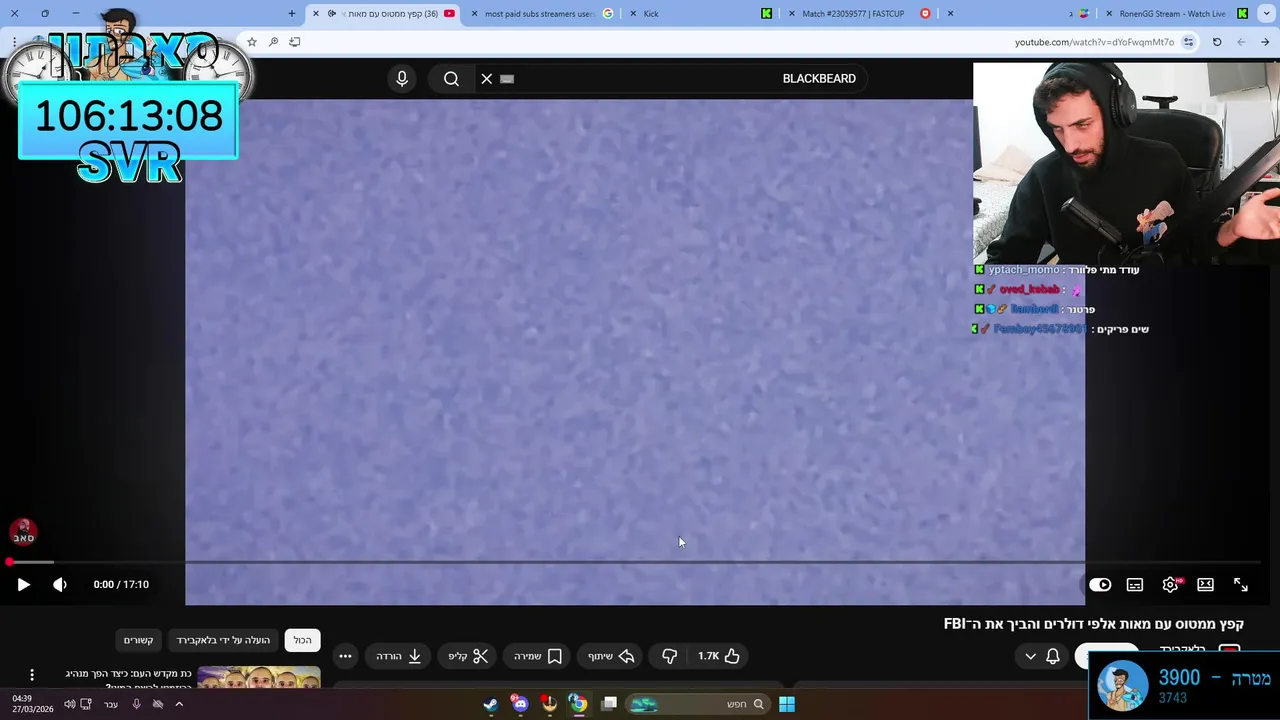Save the video using the שמירה button

click(x=538, y=656)
